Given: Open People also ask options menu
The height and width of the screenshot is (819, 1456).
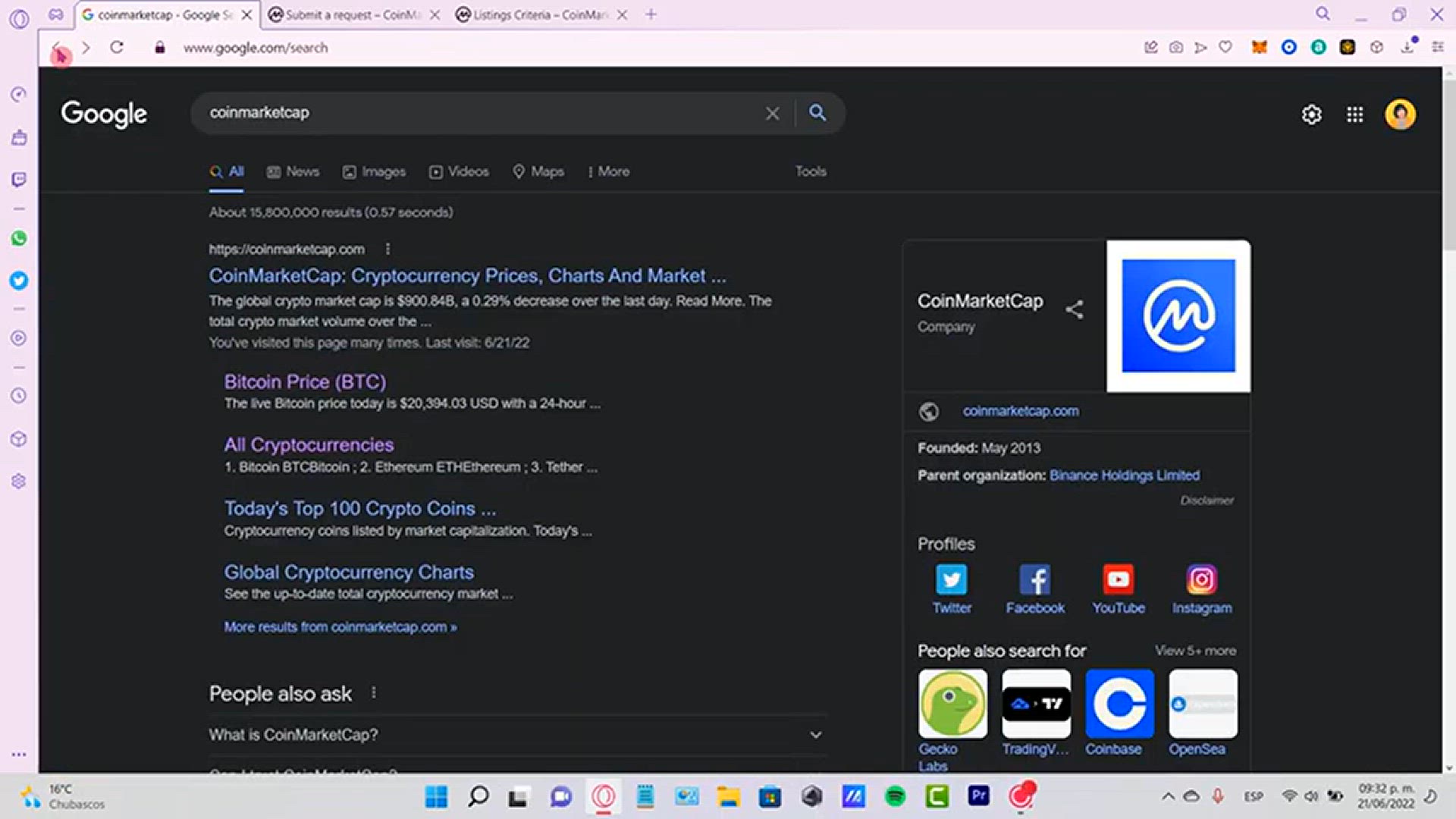Looking at the screenshot, I should (x=374, y=692).
